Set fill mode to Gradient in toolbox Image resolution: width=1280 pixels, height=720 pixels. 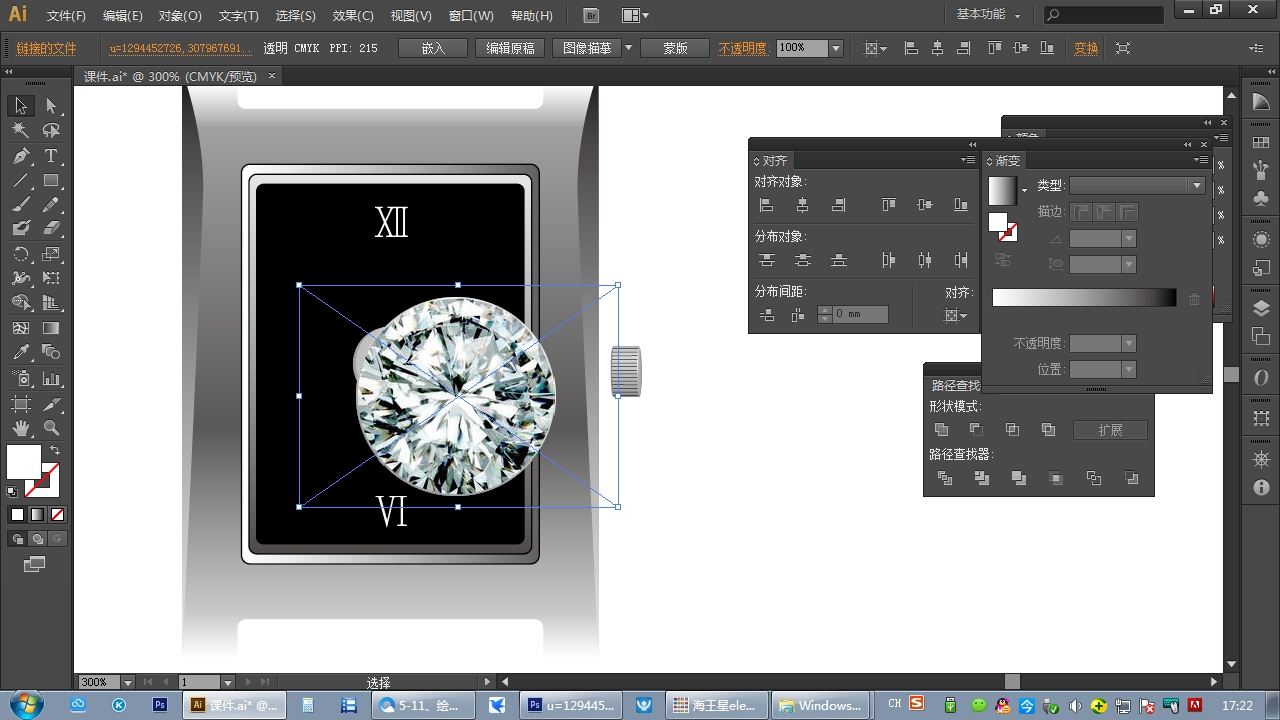click(37, 515)
